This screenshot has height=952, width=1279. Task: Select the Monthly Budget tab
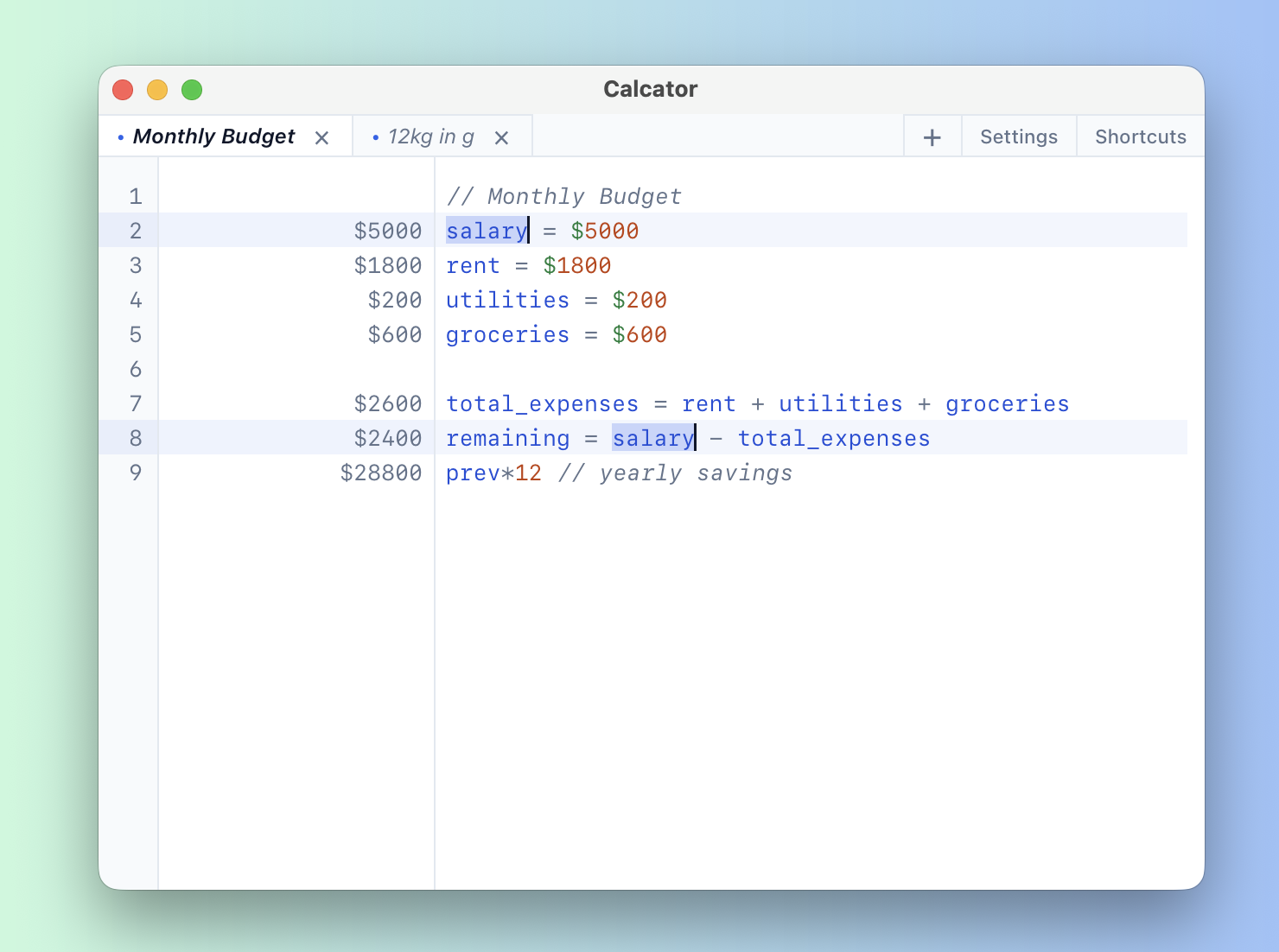click(215, 136)
